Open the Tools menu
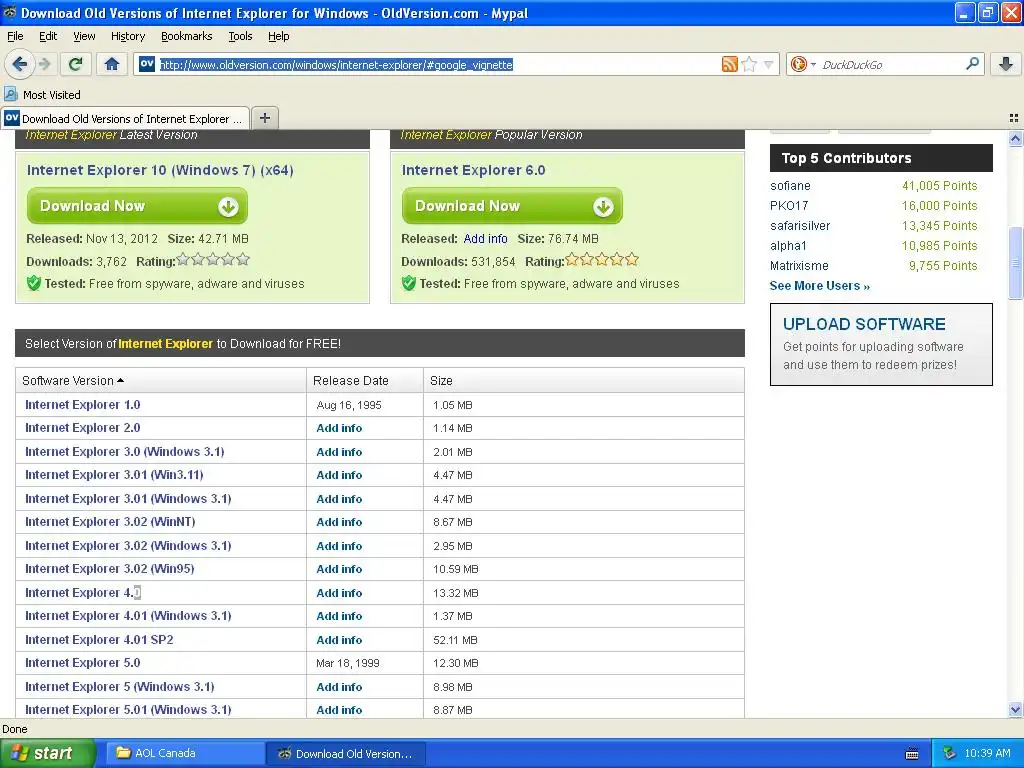The image size is (1024, 768). 240,36
